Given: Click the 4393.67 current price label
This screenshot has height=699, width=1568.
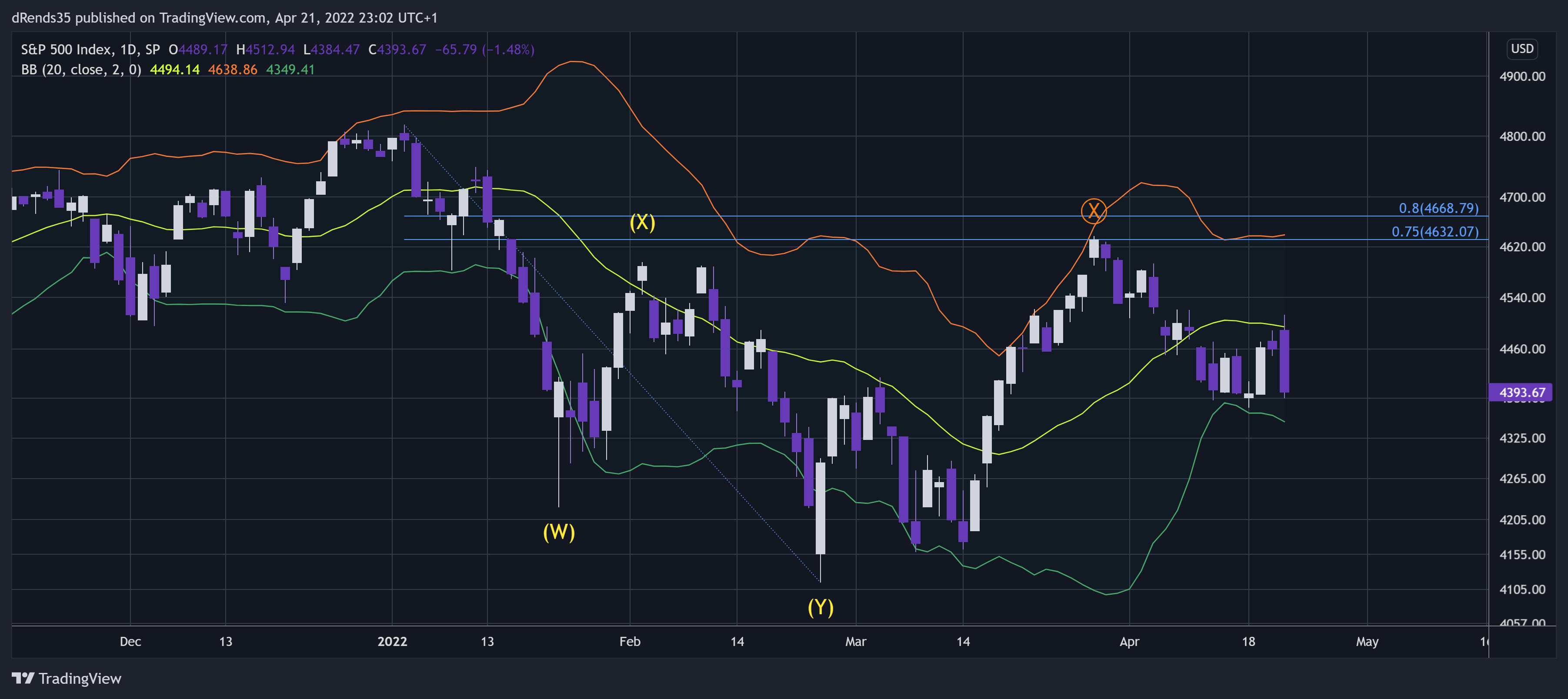Looking at the screenshot, I should (x=1521, y=393).
